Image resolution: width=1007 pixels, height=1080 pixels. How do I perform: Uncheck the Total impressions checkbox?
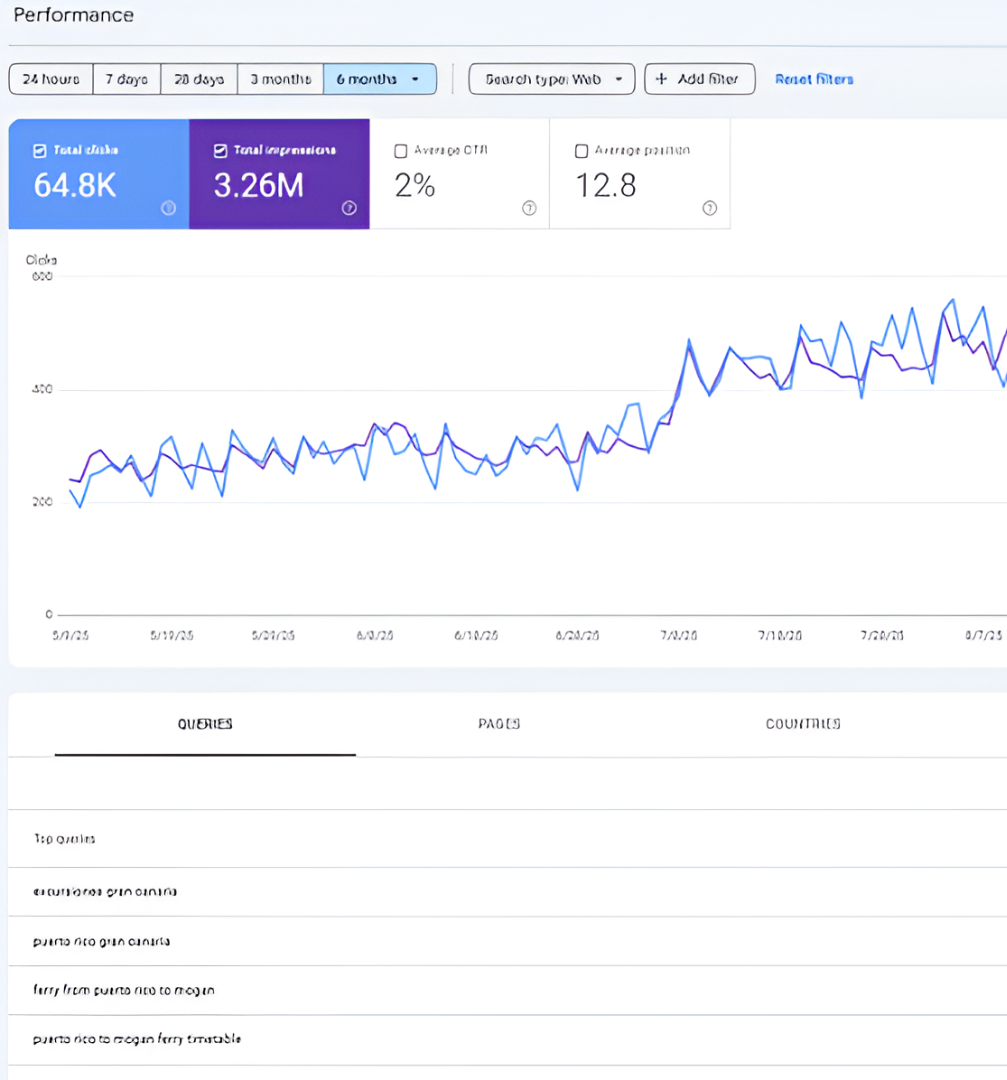click(x=221, y=151)
